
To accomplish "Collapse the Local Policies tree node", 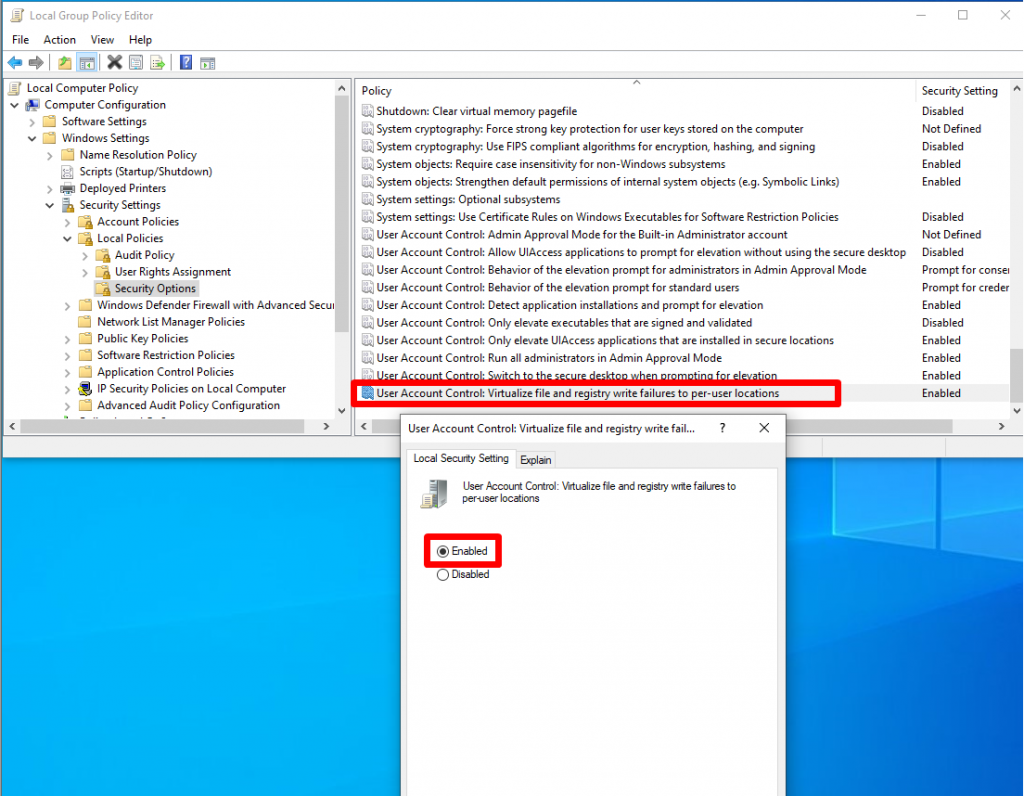I will [68, 238].
